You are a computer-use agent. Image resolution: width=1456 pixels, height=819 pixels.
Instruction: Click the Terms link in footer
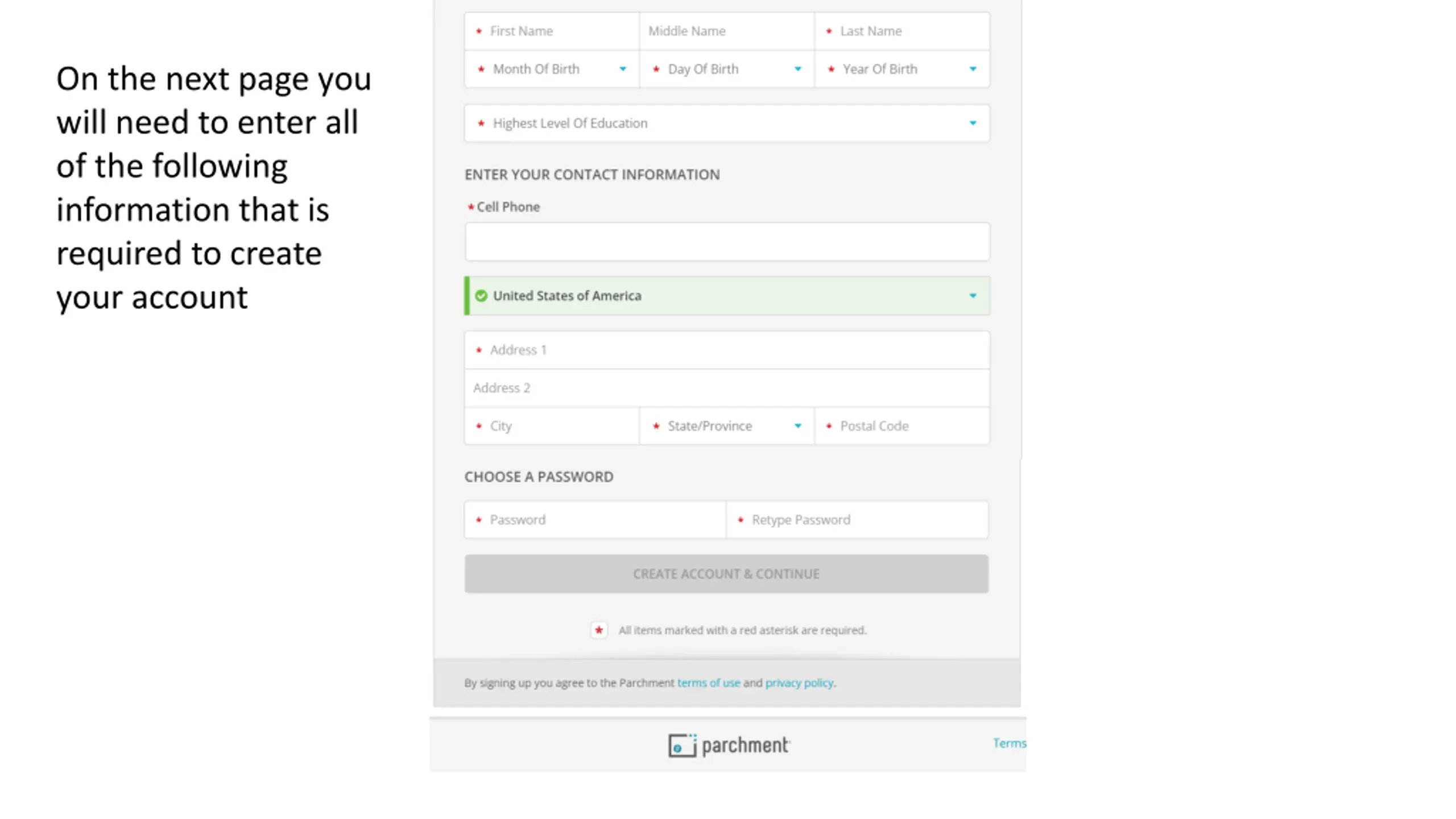coord(1010,743)
